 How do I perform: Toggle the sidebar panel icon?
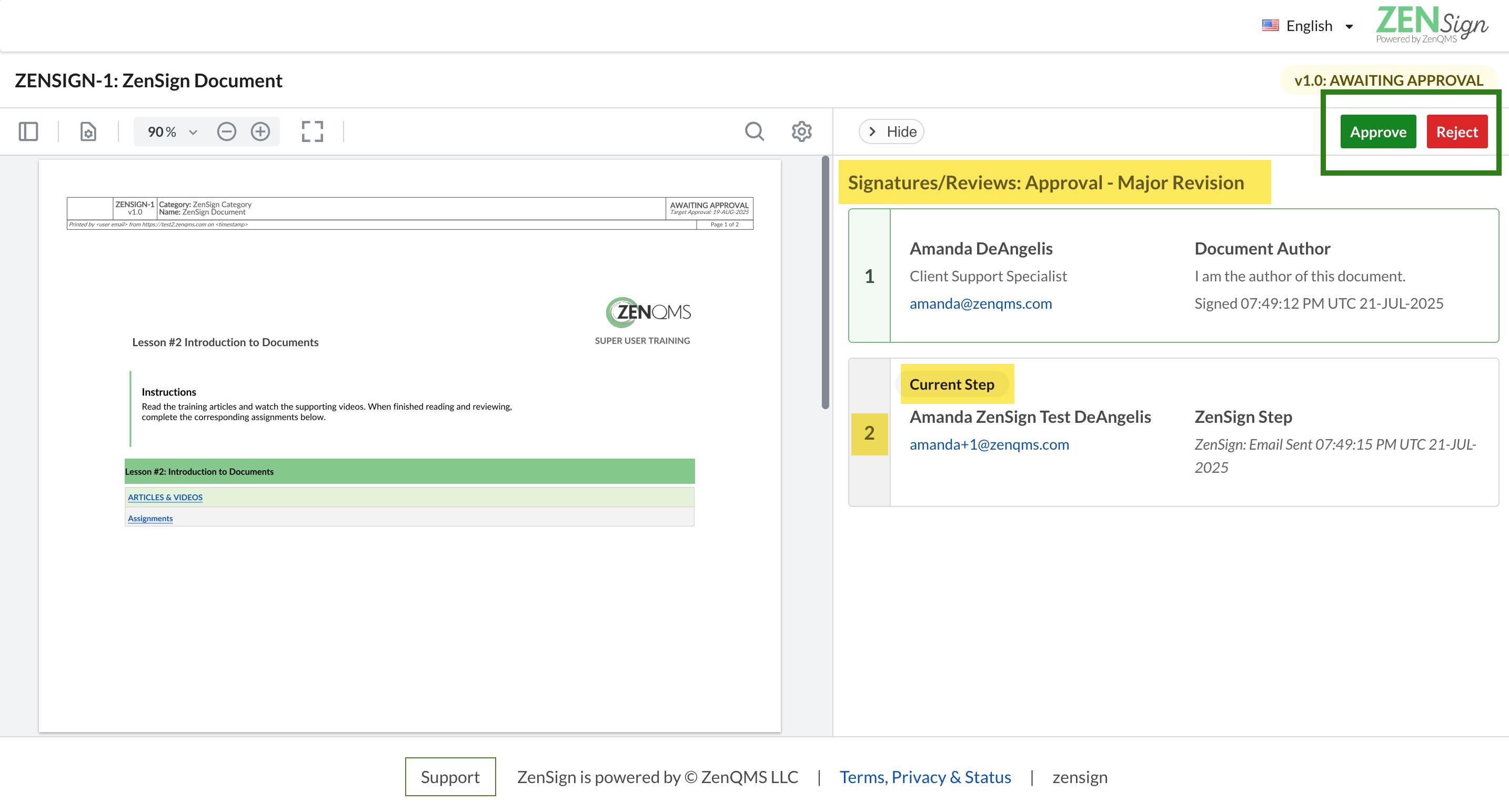[x=28, y=131]
